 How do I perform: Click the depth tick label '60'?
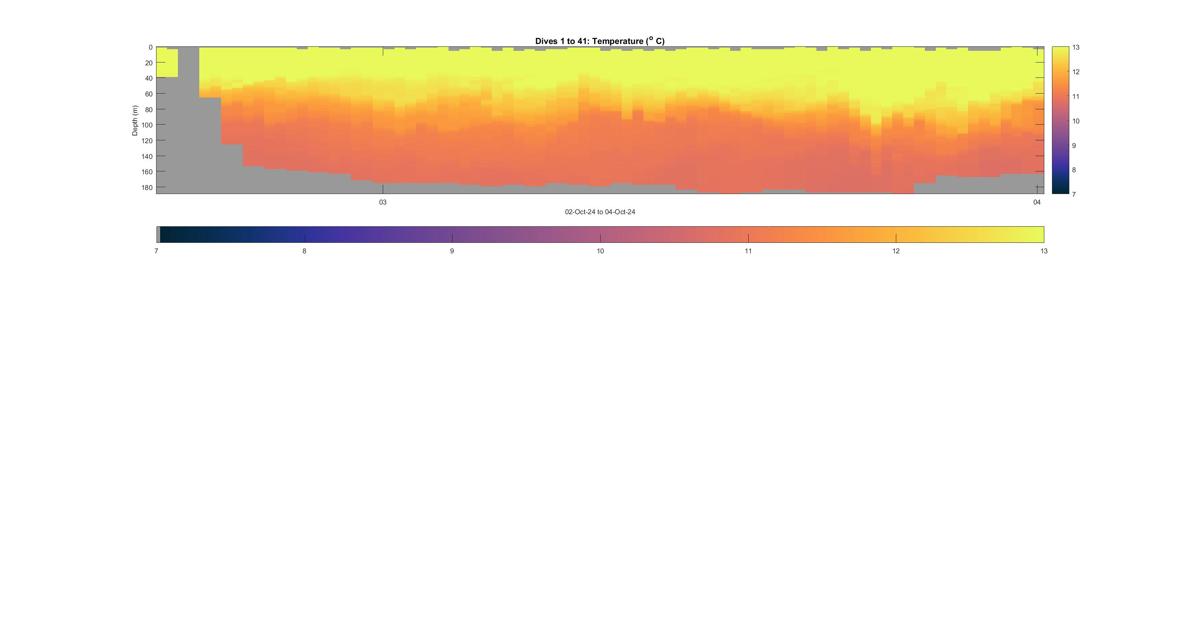[148, 94]
